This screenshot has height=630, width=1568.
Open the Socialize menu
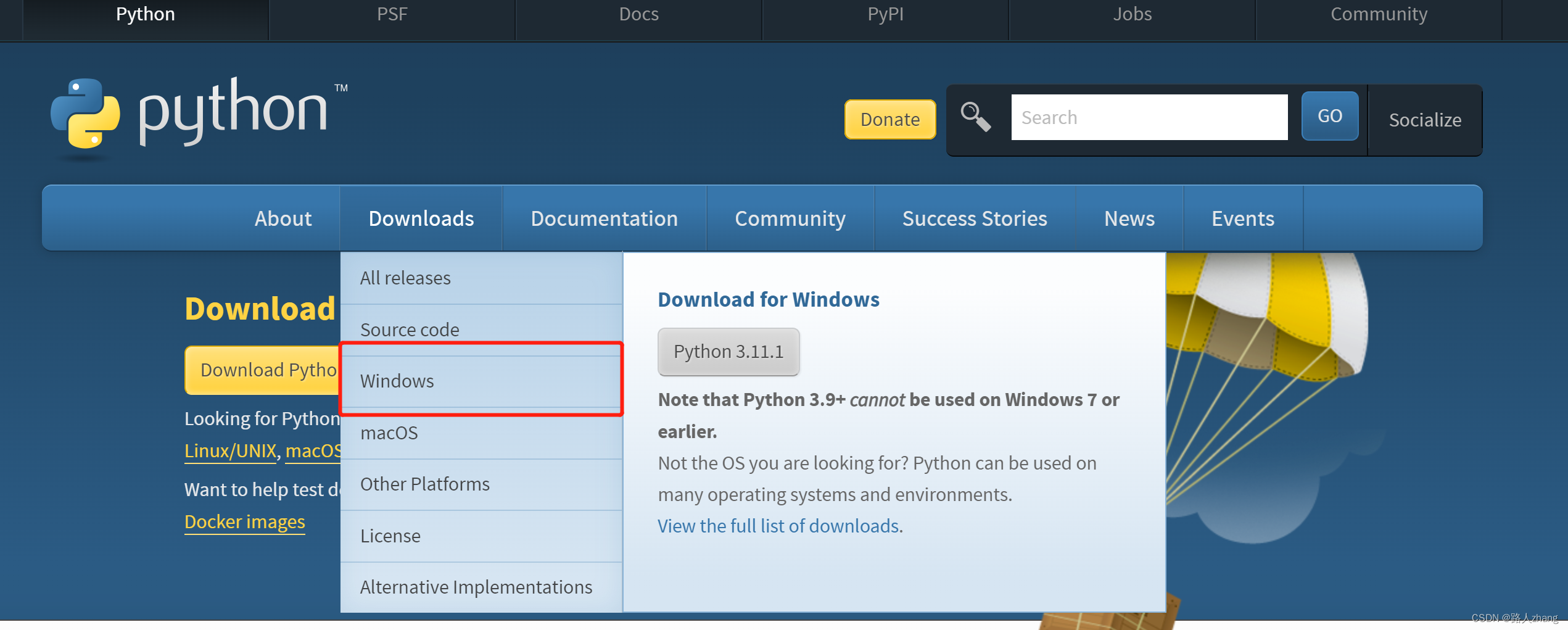tap(1425, 120)
